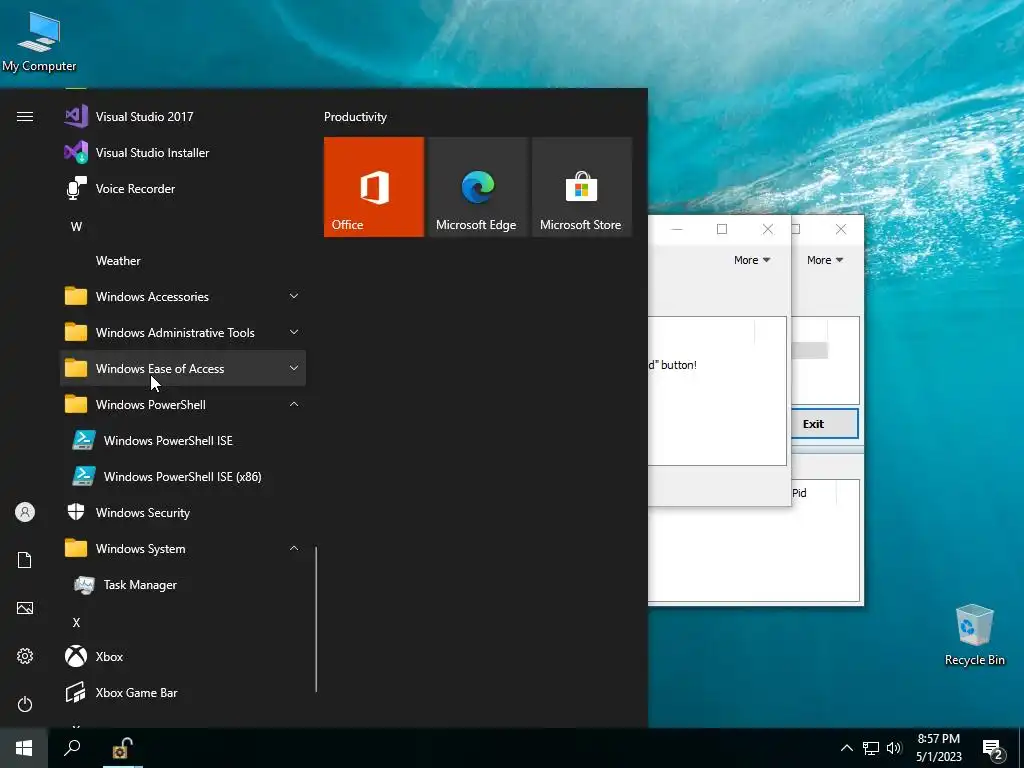This screenshot has width=1024, height=768.
Task: Expand Start menu hamburger navigation
Action: pyautogui.click(x=25, y=117)
